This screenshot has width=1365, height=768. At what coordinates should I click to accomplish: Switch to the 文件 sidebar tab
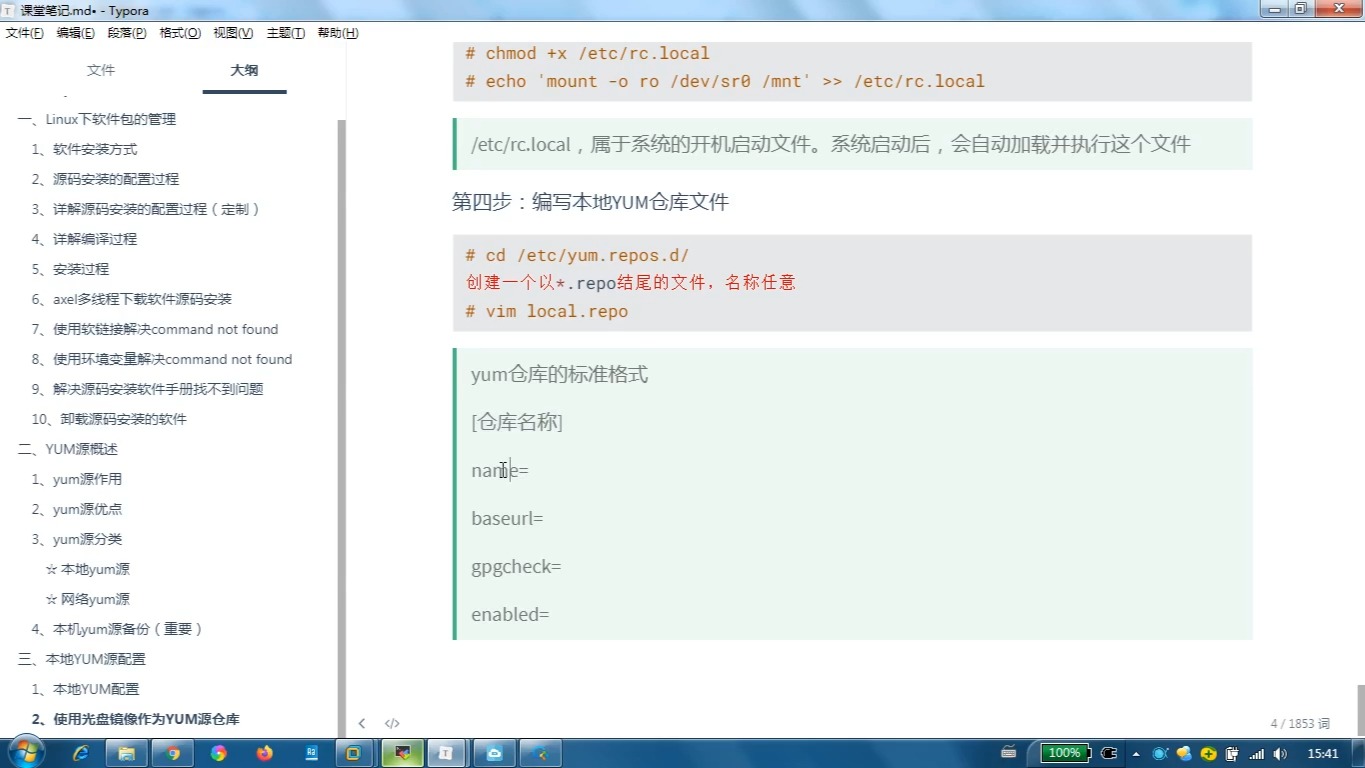101,70
